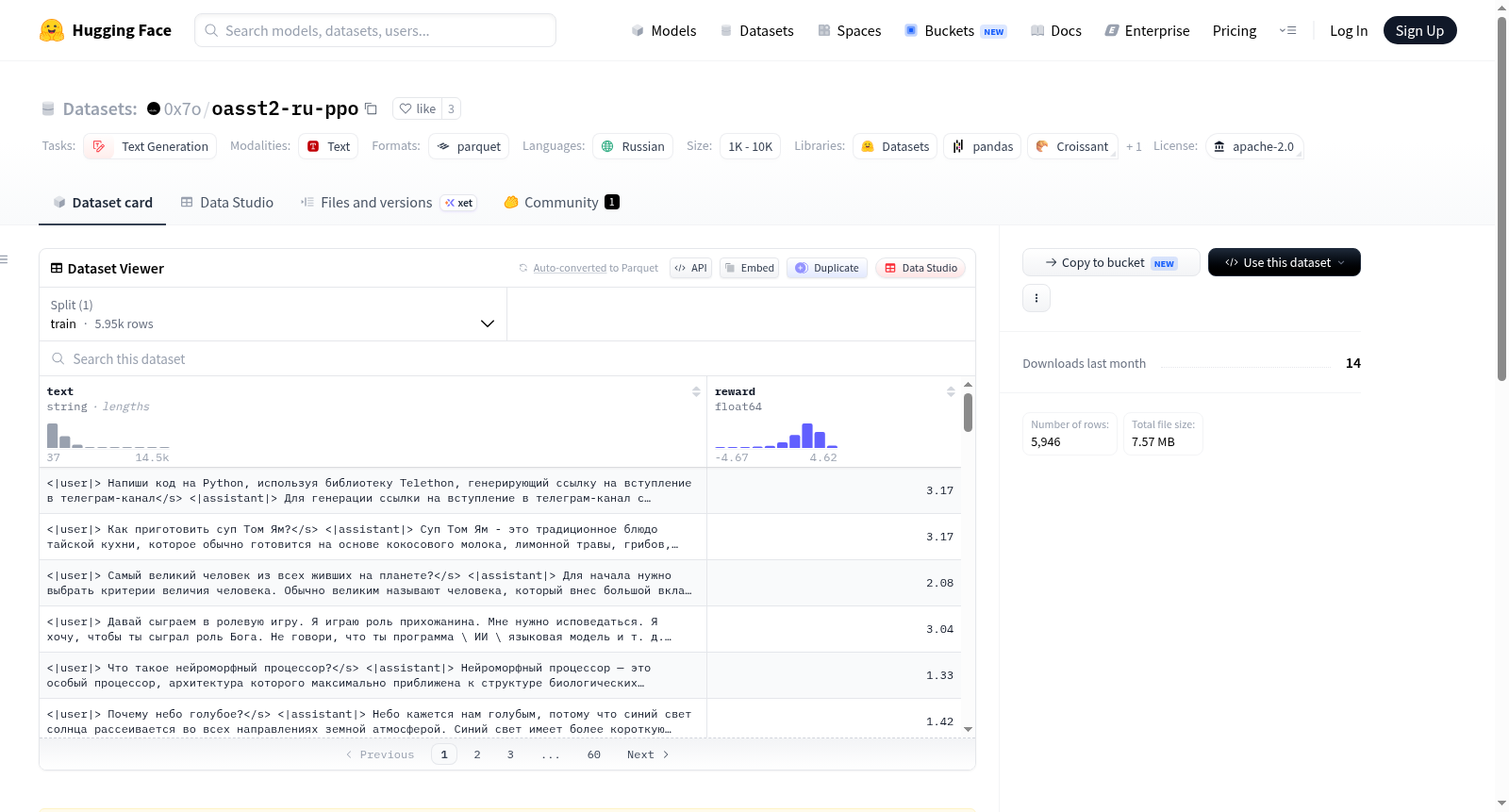The image size is (1509, 812).
Task: Click the pandas library tag
Action: pyautogui.click(x=982, y=146)
